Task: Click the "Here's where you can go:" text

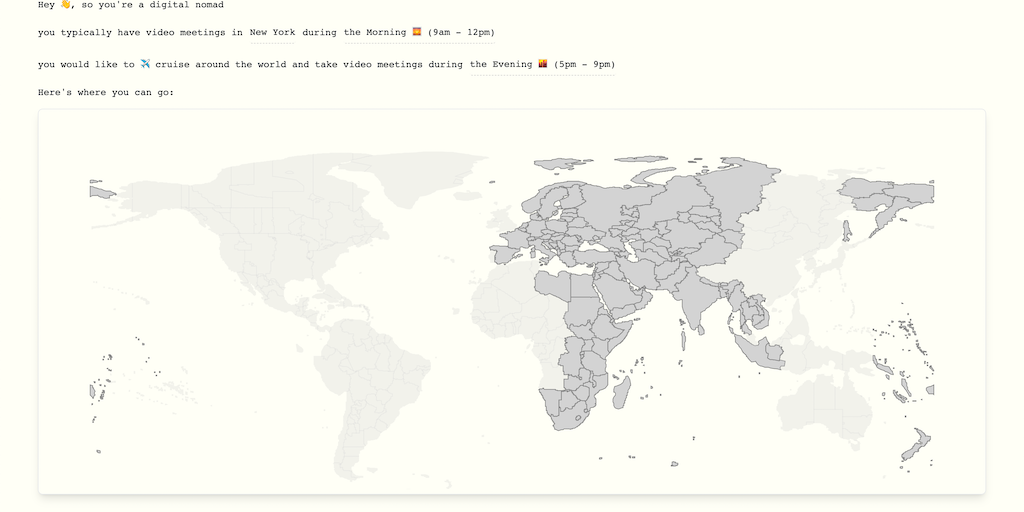Action: tap(106, 93)
